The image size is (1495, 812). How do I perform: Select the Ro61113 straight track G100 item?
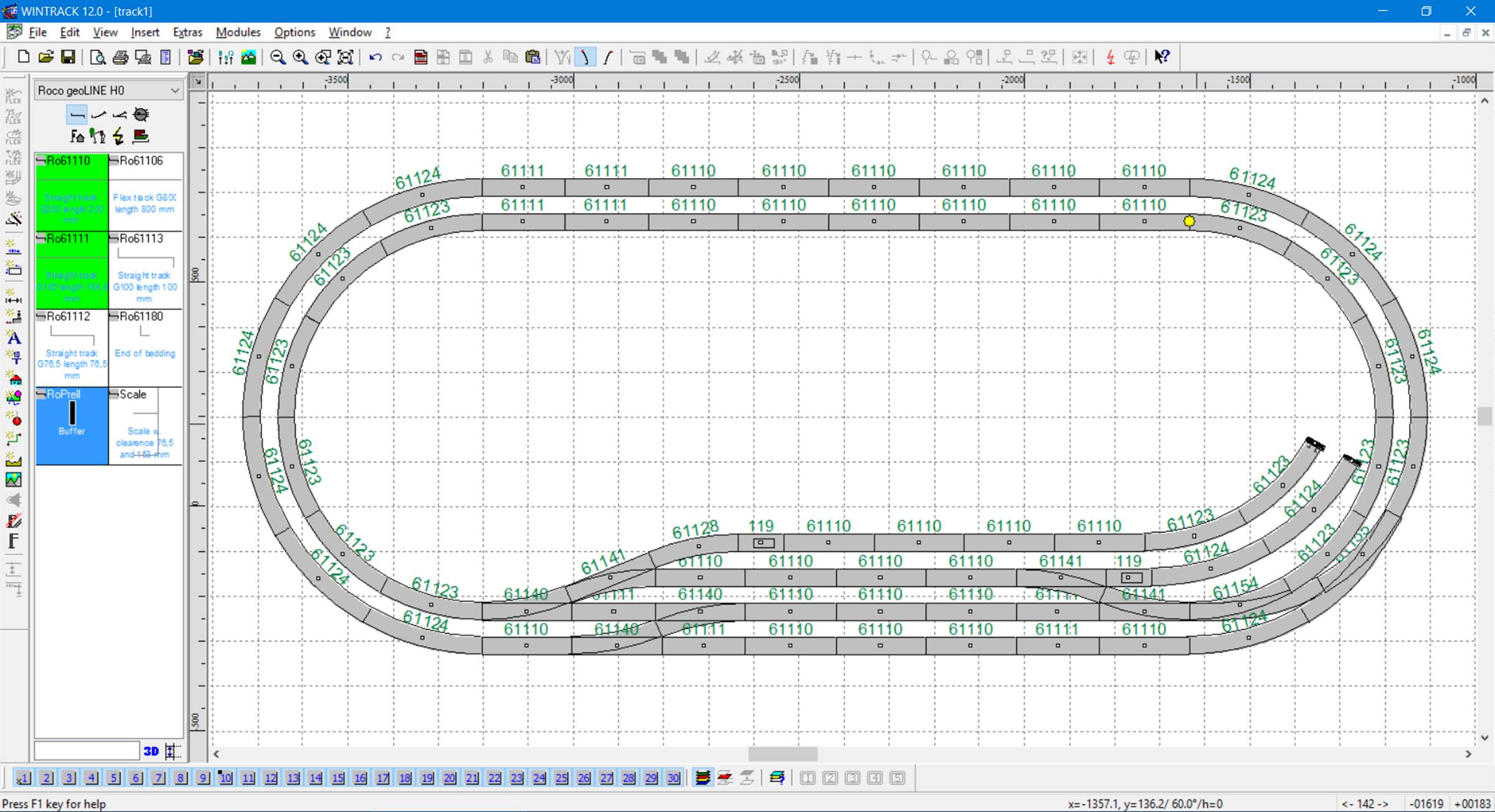point(145,270)
